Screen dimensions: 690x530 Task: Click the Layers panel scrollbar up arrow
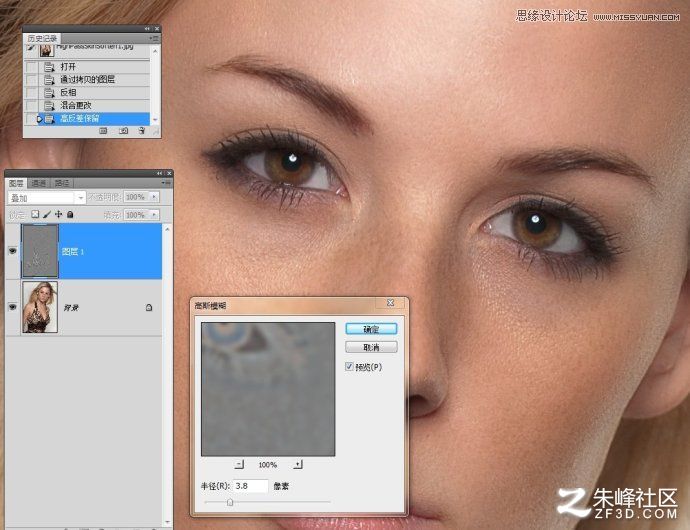(167, 228)
